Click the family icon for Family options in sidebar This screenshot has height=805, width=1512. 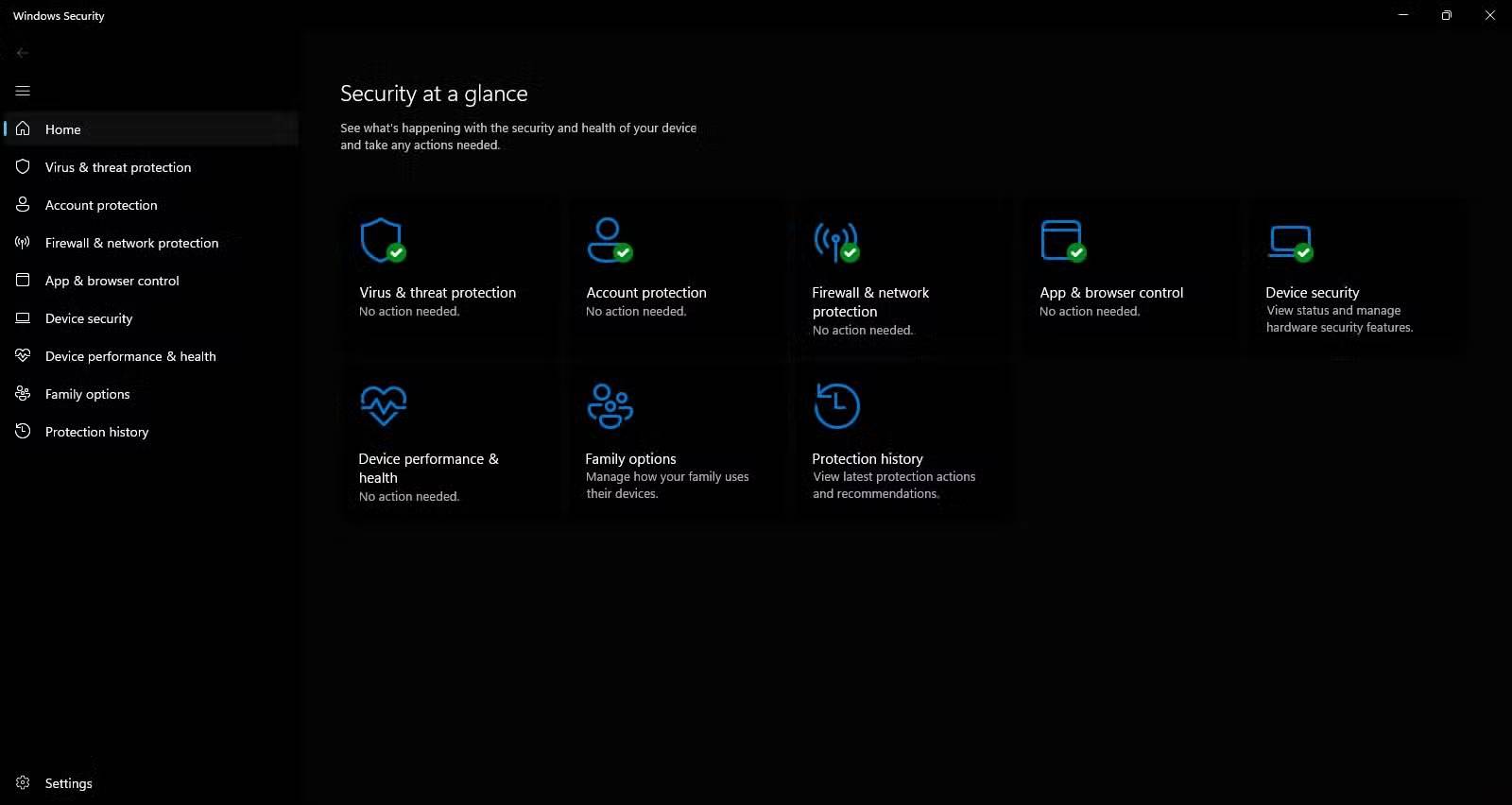(23, 393)
